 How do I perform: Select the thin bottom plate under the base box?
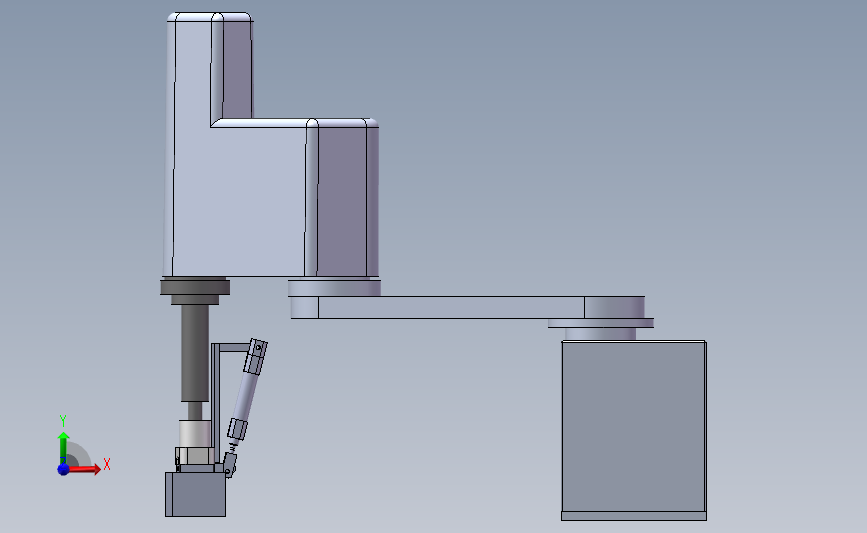click(634, 516)
